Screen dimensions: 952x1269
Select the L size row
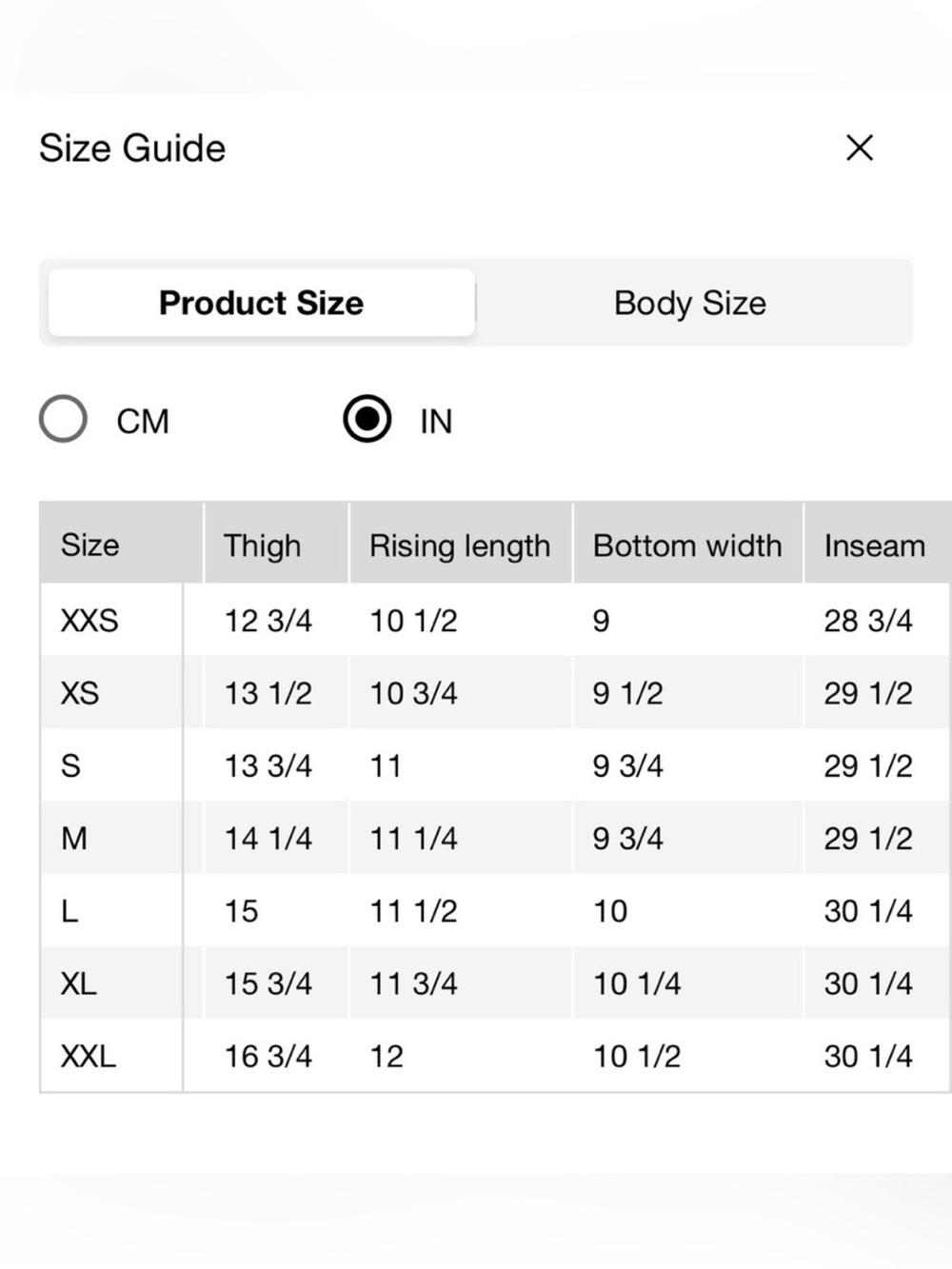[x=495, y=910]
